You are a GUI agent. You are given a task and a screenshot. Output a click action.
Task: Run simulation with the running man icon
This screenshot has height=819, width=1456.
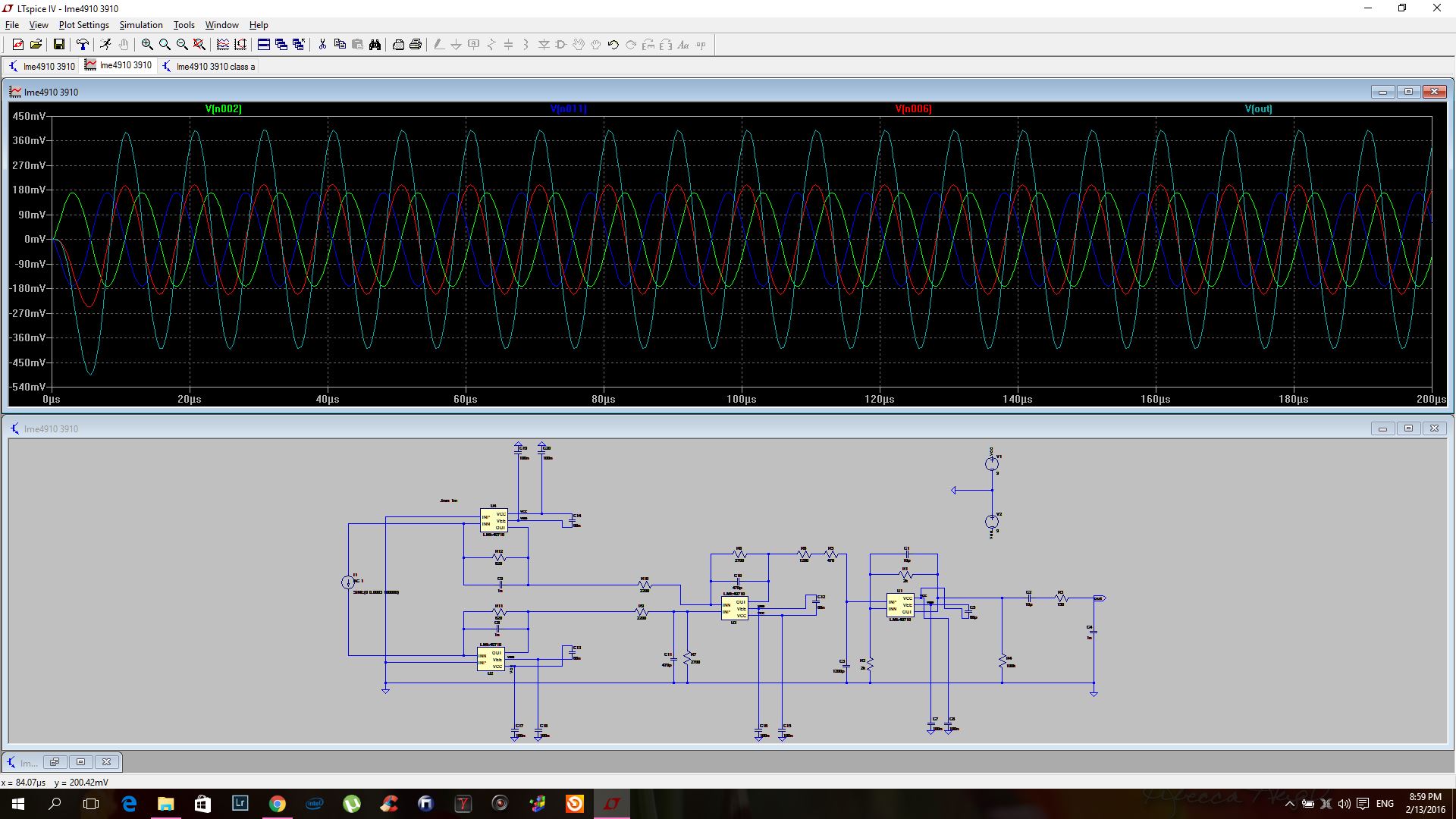click(x=105, y=45)
